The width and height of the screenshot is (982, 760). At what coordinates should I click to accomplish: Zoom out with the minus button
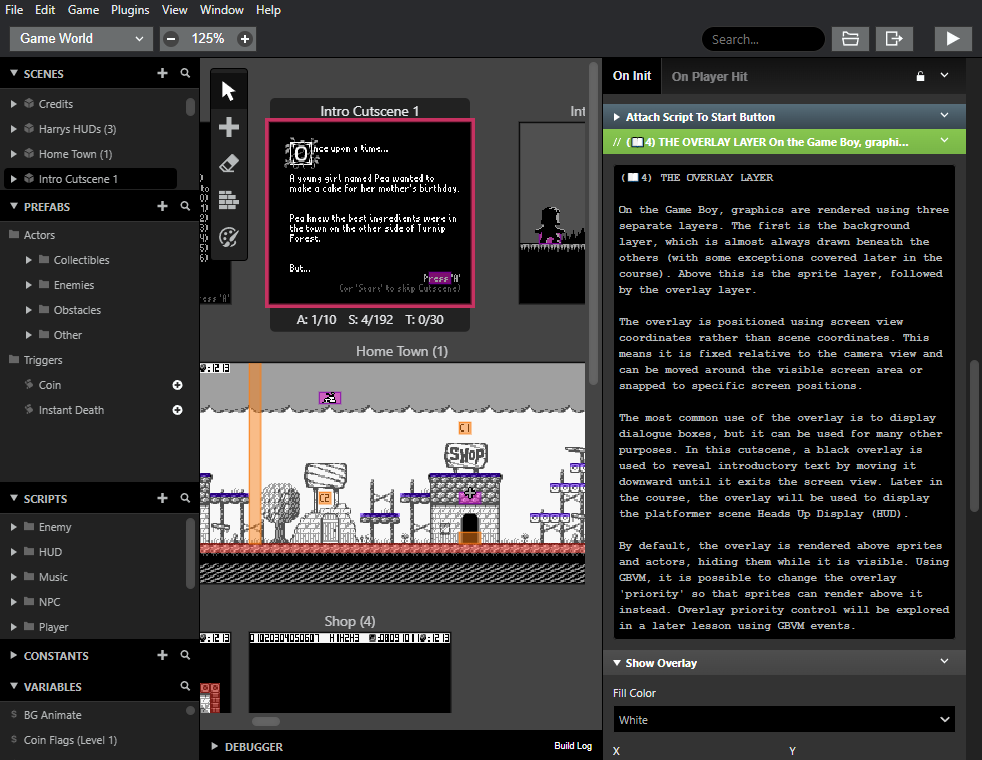171,39
